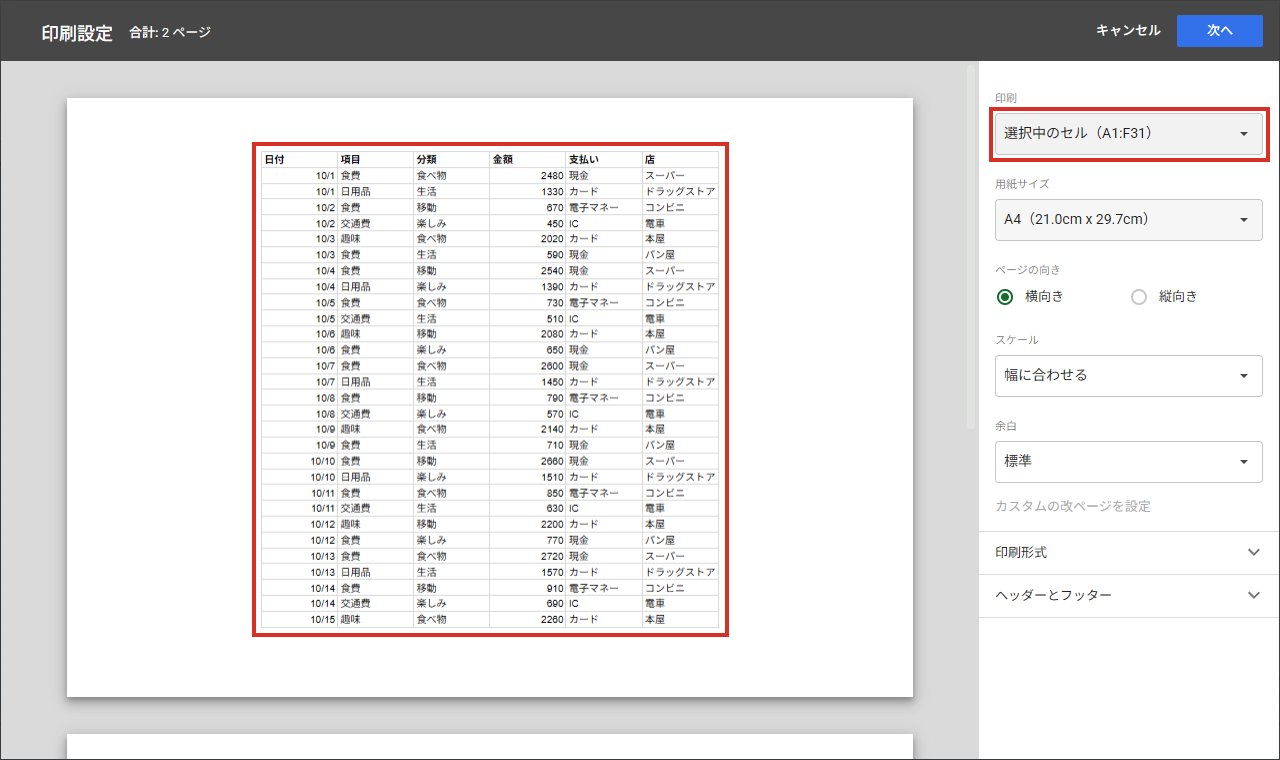Click the 分類 header cell in preview
The width and height of the screenshot is (1280, 760).
coord(451,159)
